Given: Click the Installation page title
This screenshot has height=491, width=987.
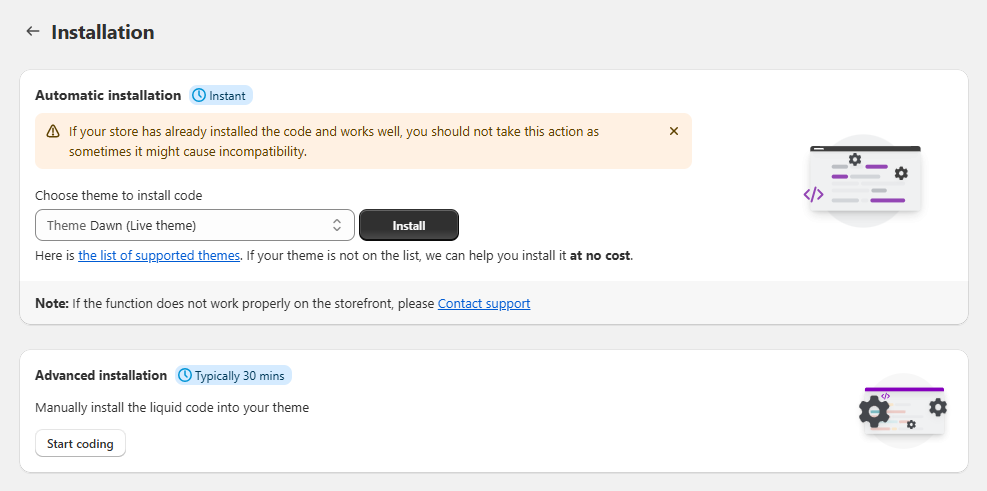Looking at the screenshot, I should (103, 32).
